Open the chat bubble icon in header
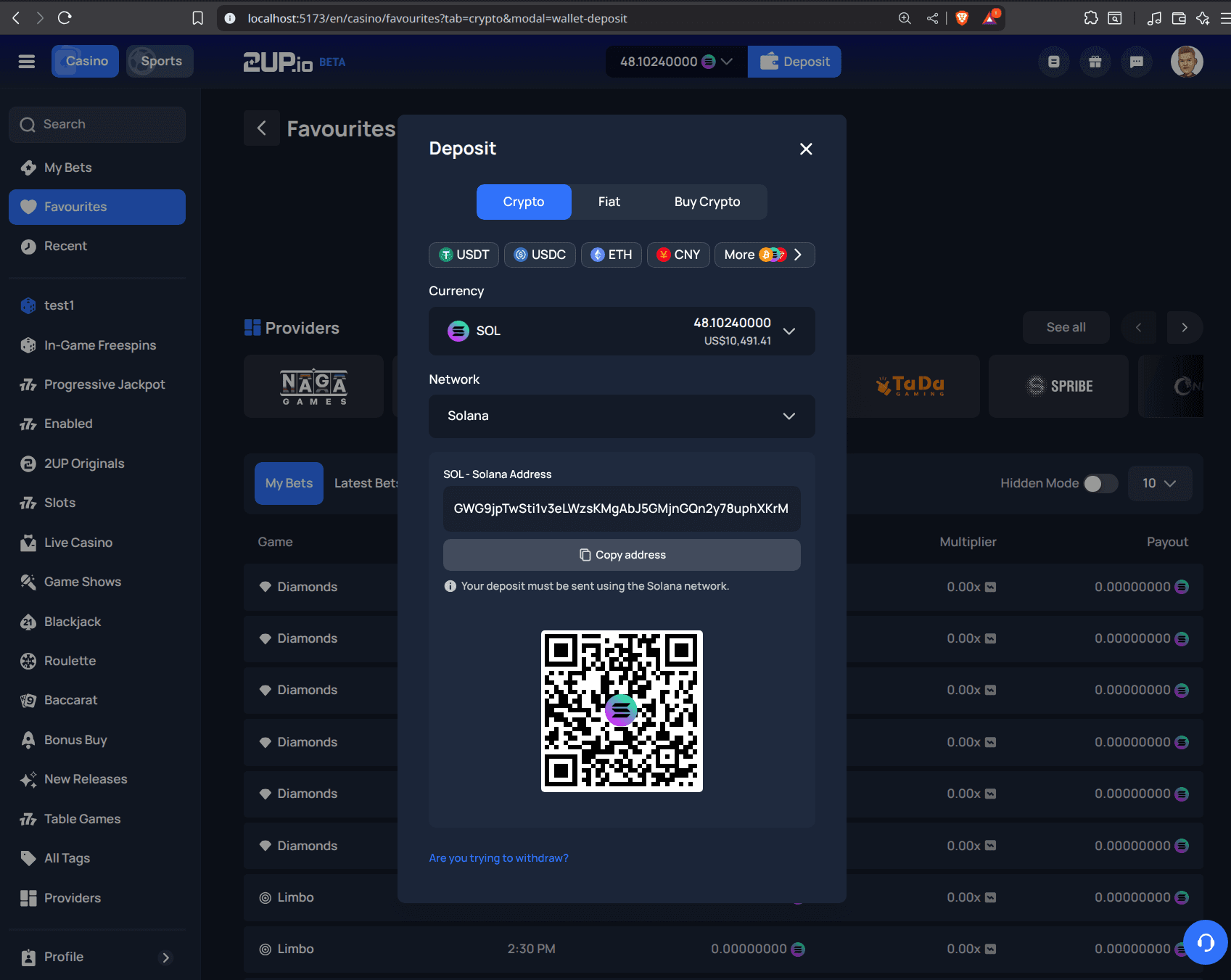This screenshot has width=1231, height=980. (1136, 62)
